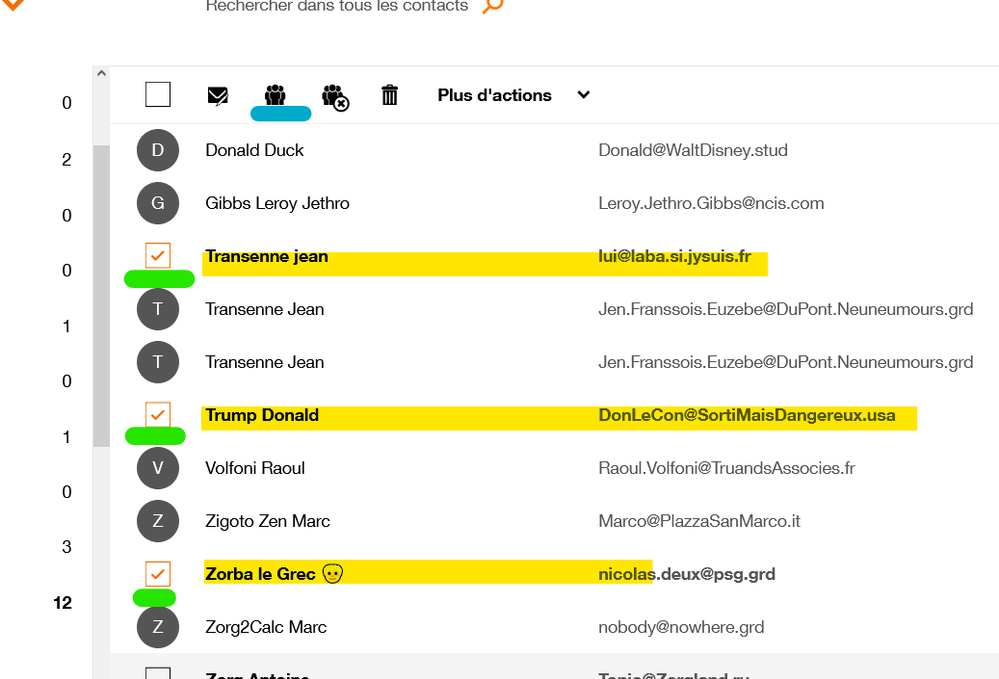Open Donald Duck's avatar circle
Image resolution: width=999 pixels, height=679 pixels.
pyautogui.click(x=157, y=150)
